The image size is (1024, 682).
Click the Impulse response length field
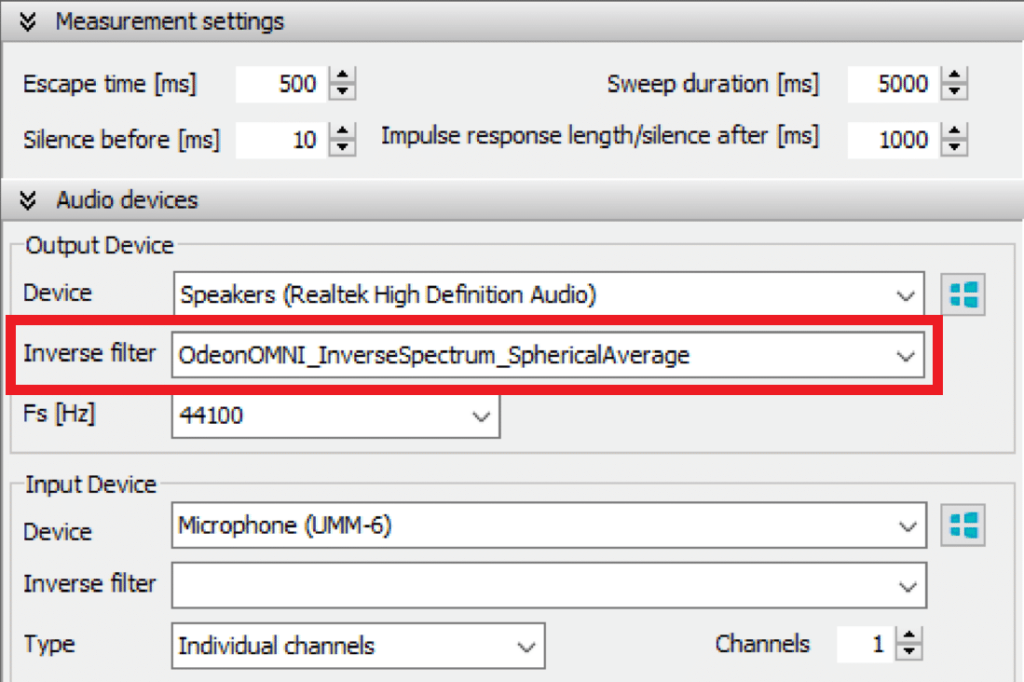coord(892,140)
